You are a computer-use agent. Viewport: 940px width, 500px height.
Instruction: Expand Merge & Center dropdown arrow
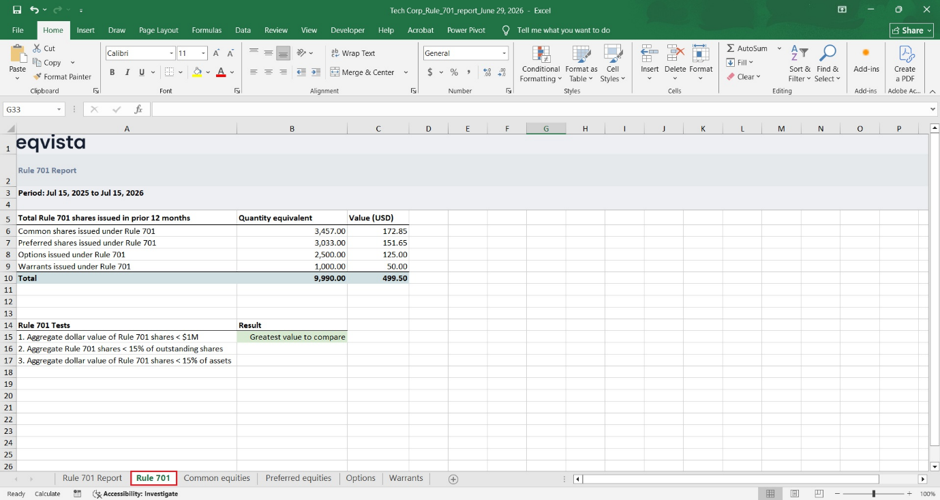[406, 72]
